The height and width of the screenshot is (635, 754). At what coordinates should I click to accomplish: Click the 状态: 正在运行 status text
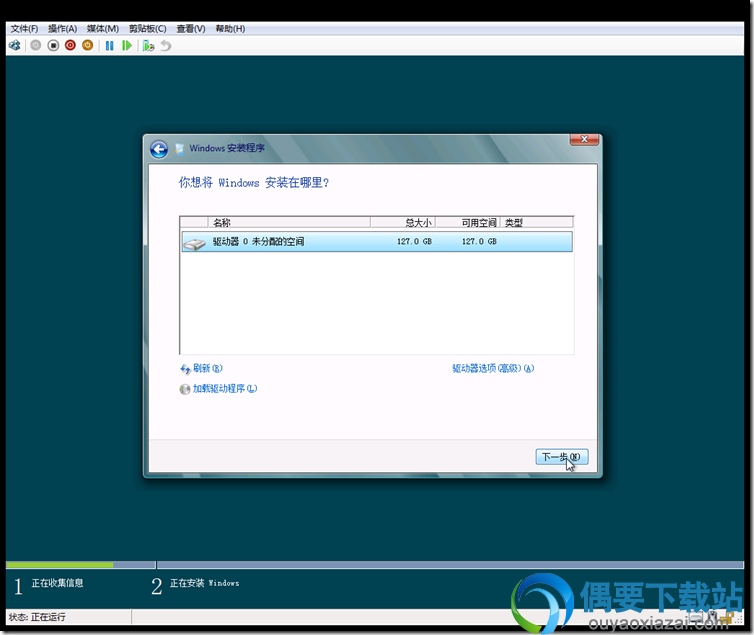click(37, 617)
